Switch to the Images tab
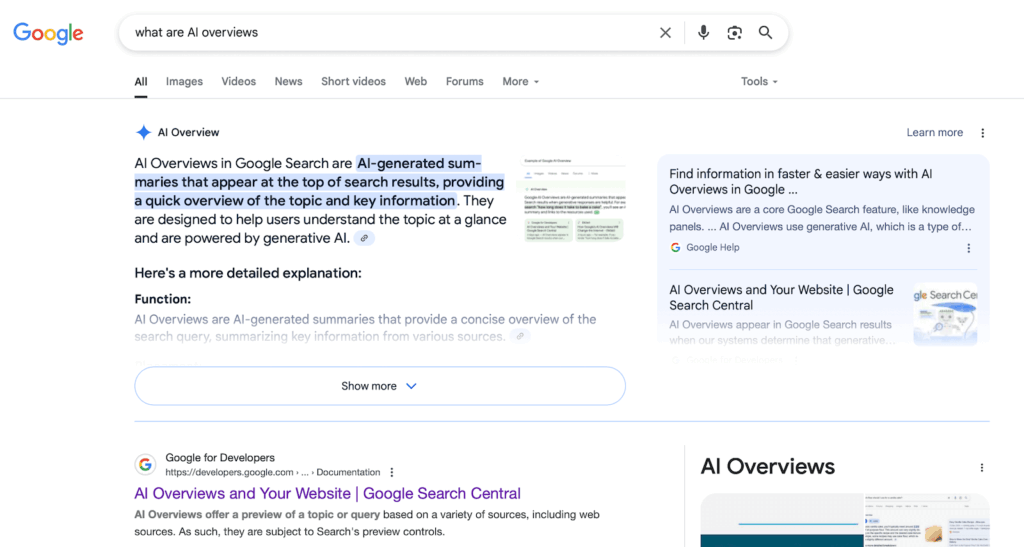 [x=184, y=82]
